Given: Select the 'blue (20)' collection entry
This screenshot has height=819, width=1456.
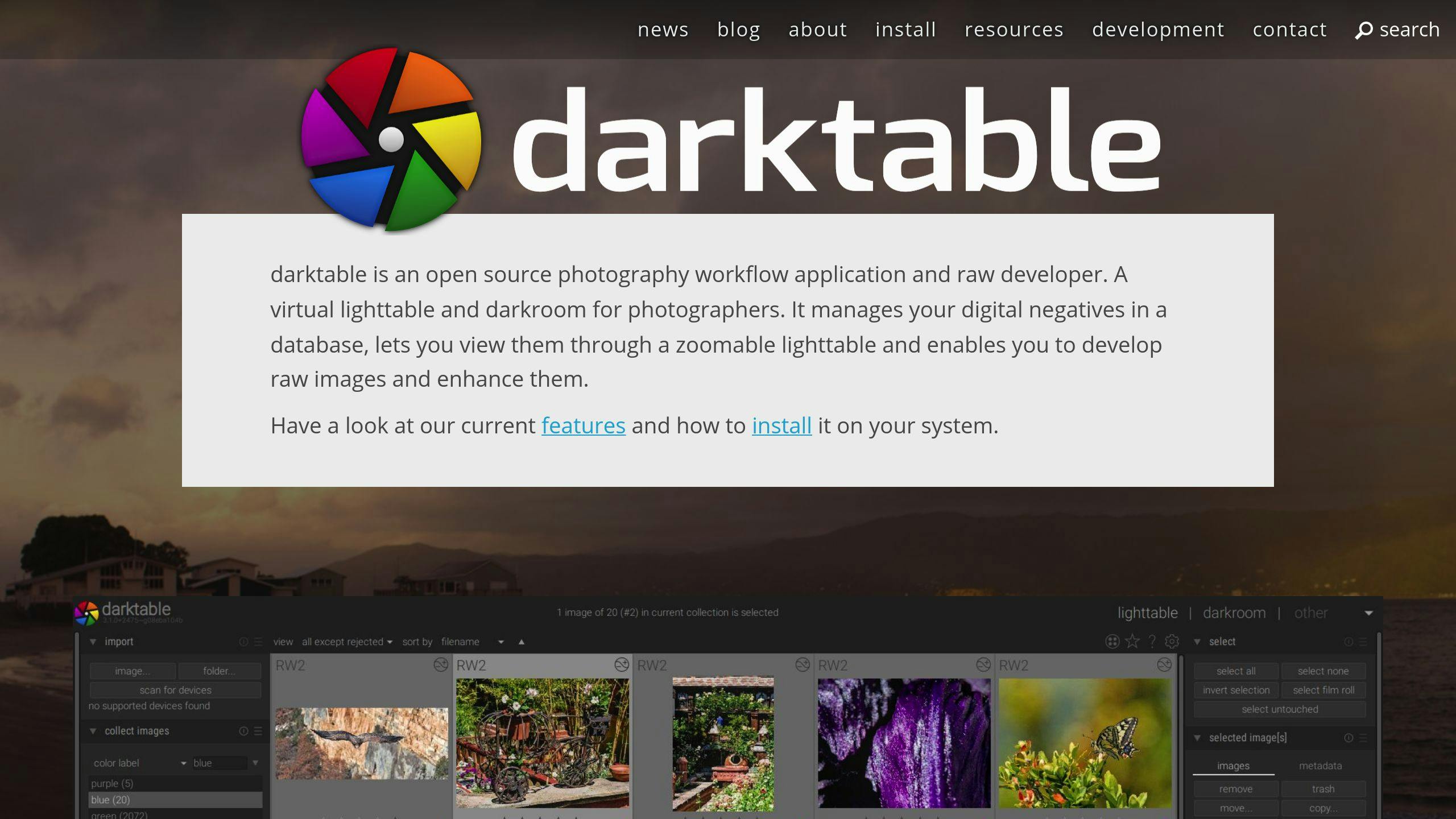Looking at the screenshot, I should (x=175, y=800).
